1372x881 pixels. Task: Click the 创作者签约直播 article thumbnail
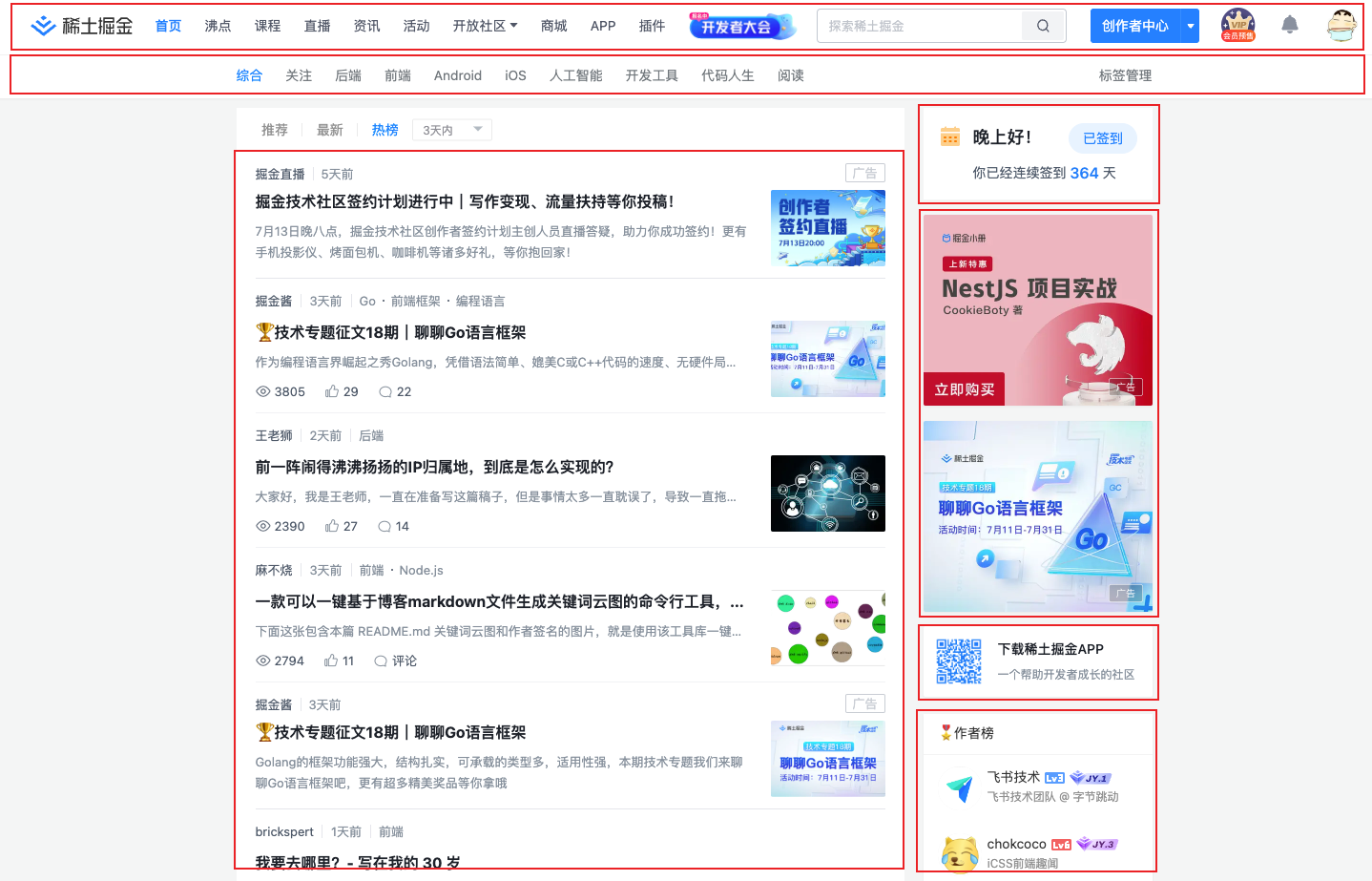click(x=828, y=228)
